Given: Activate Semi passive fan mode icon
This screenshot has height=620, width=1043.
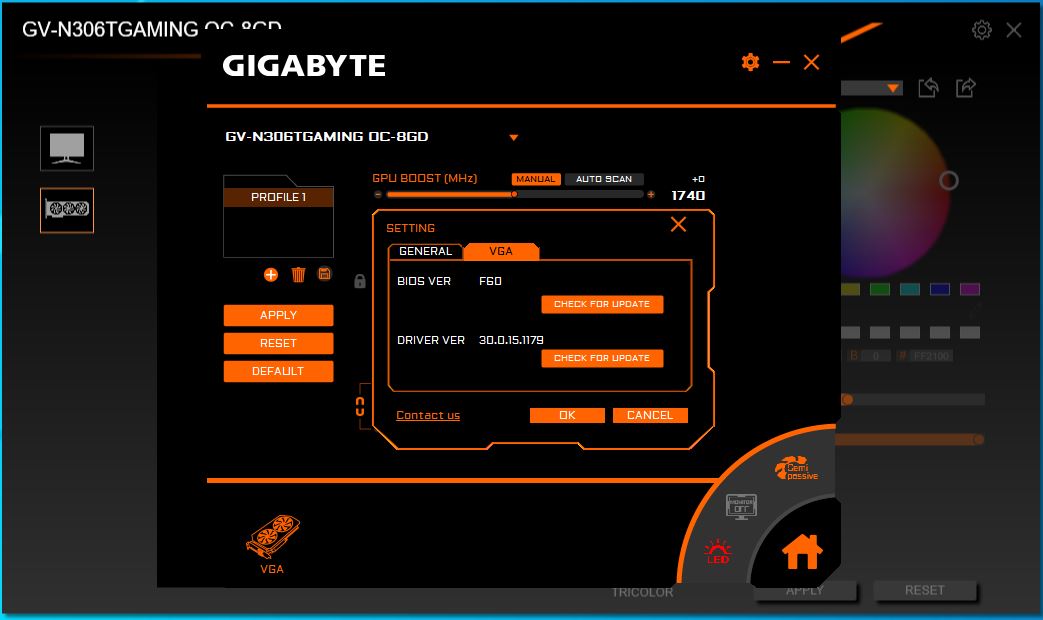Looking at the screenshot, I should point(796,468).
